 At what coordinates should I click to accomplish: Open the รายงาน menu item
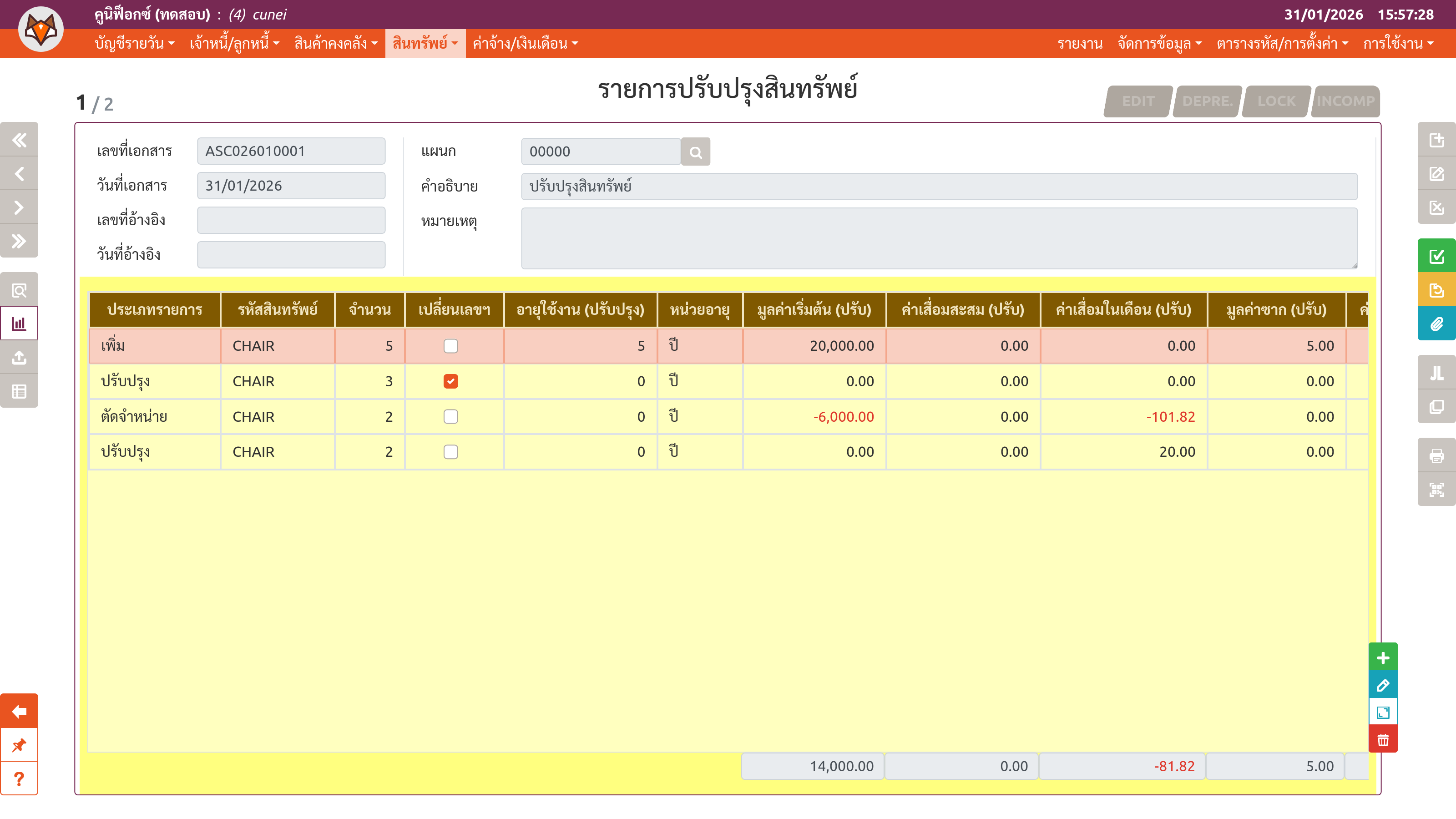tap(1080, 44)
